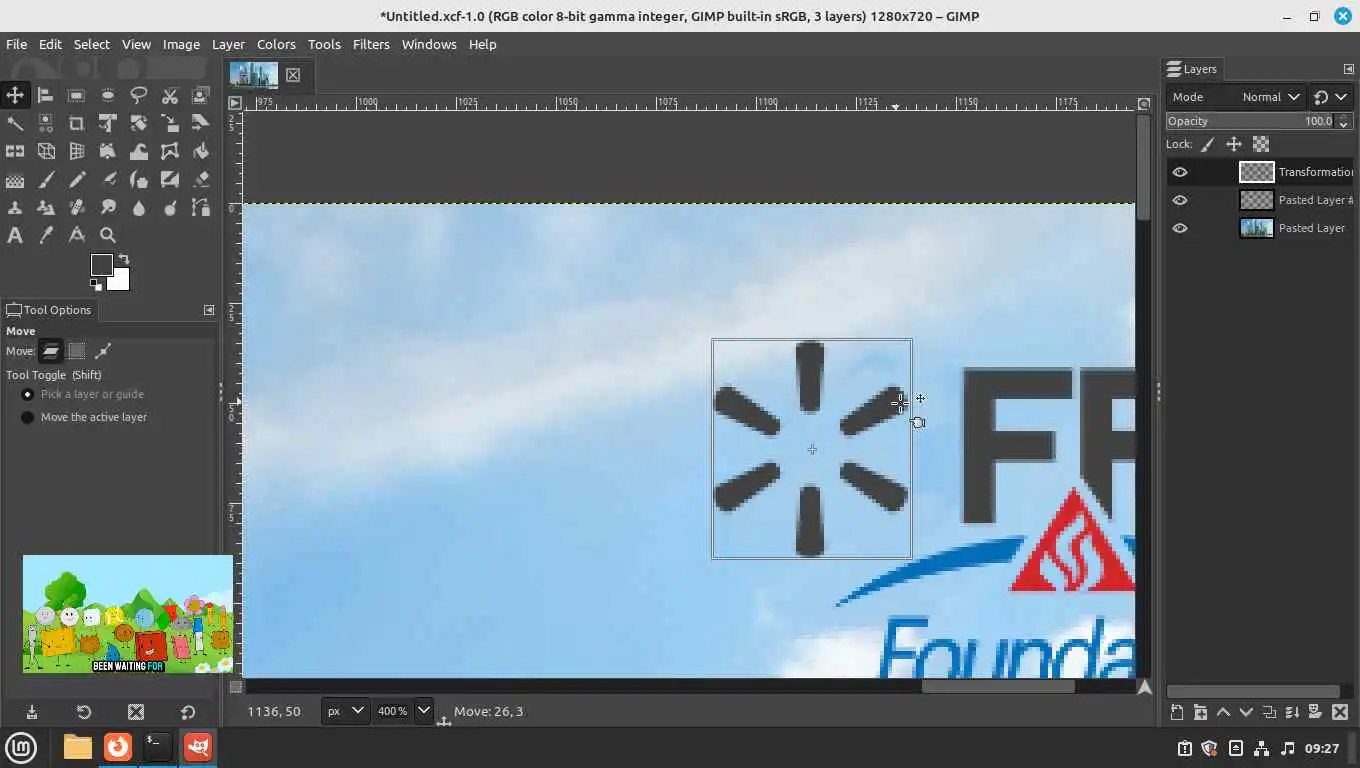Set Move tool to affect selection

pos(76,350)
